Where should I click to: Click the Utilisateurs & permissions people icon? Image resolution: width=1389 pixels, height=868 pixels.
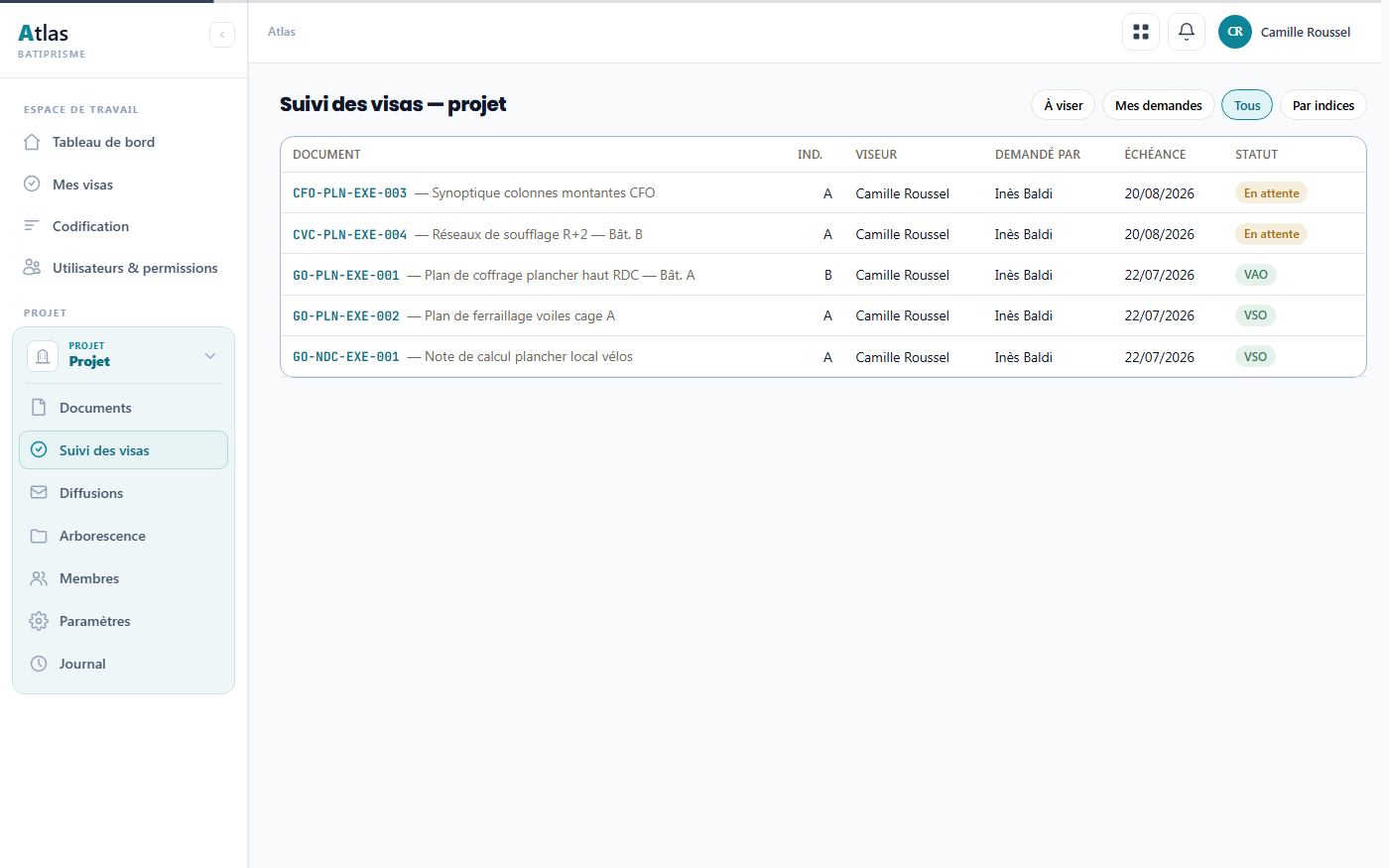(x=32, y=268)
